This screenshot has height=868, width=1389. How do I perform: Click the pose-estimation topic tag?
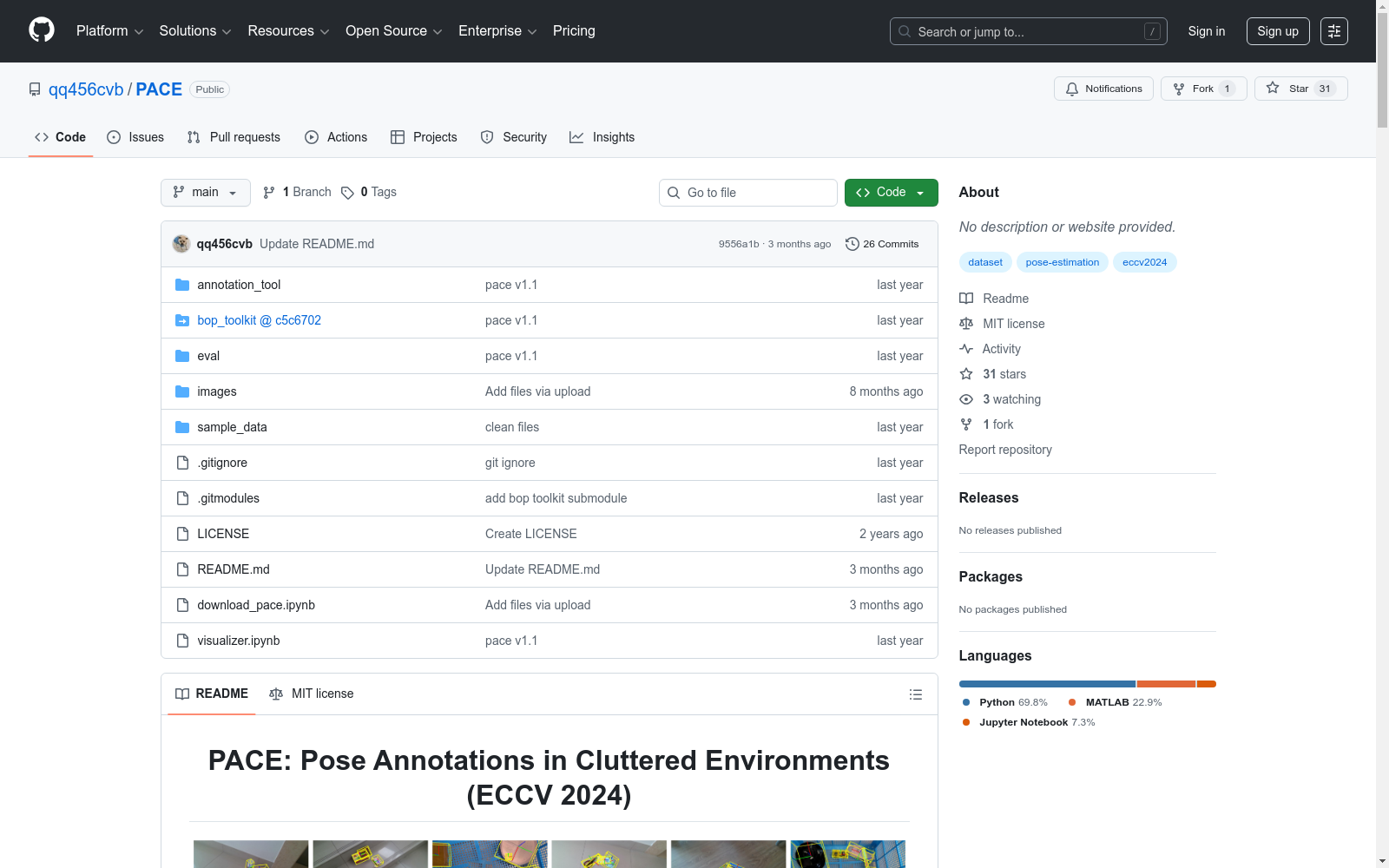[x=1063, y=262]
